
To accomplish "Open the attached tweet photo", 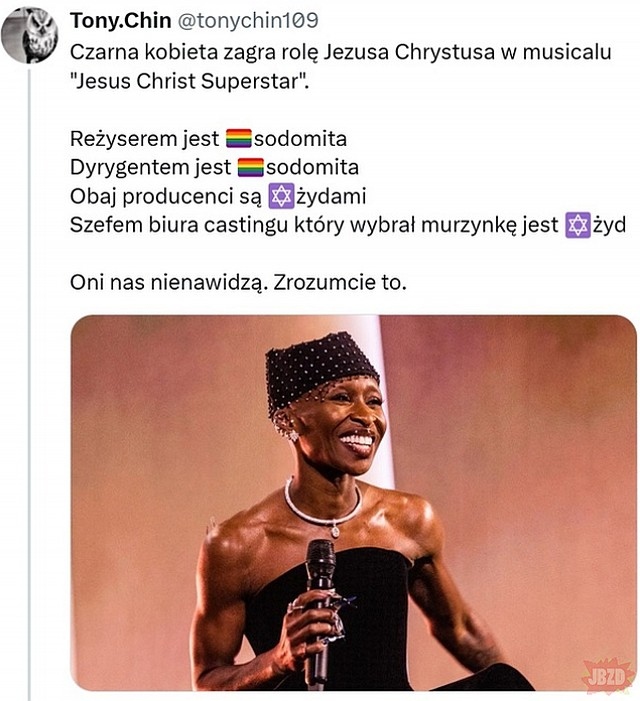I will (x=353, y=503).
